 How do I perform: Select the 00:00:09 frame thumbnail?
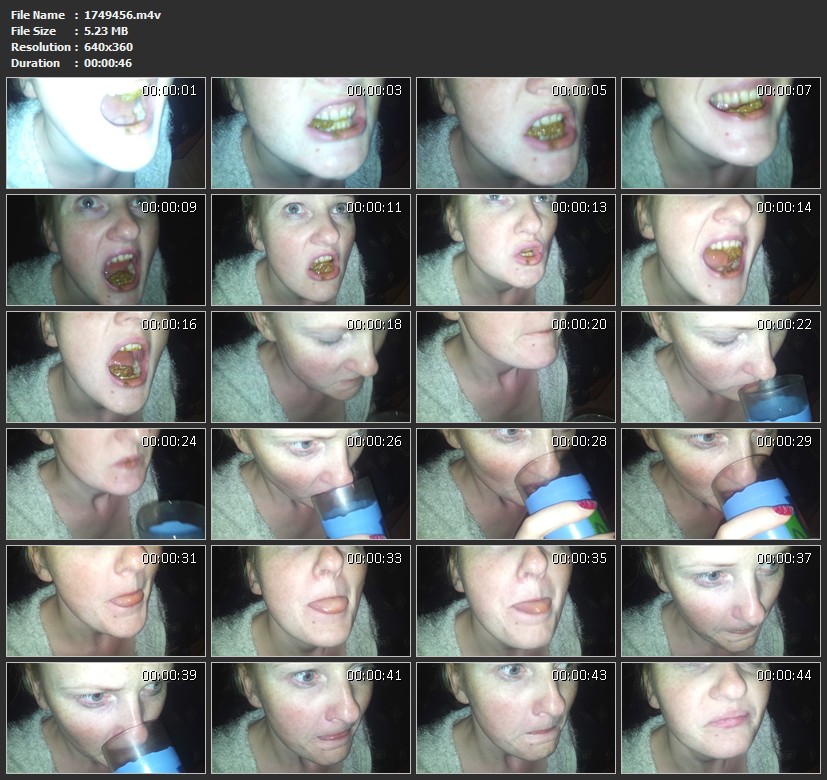(x=106, y=250)
